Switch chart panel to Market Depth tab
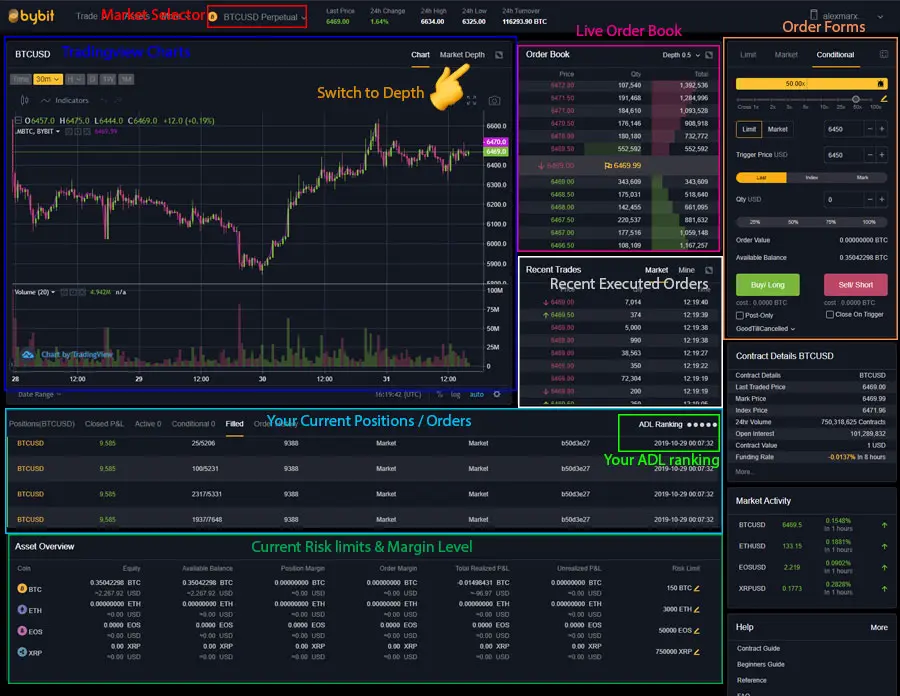 click(462, 55)
